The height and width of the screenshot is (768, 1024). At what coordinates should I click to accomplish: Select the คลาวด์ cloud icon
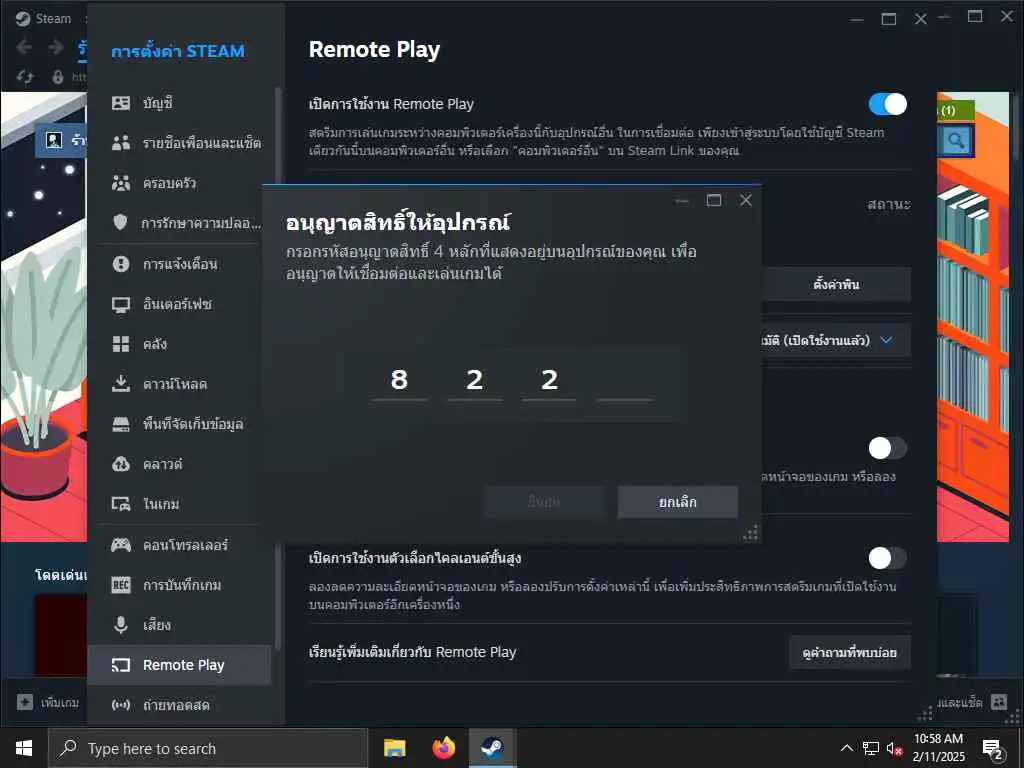click(121, 464)
